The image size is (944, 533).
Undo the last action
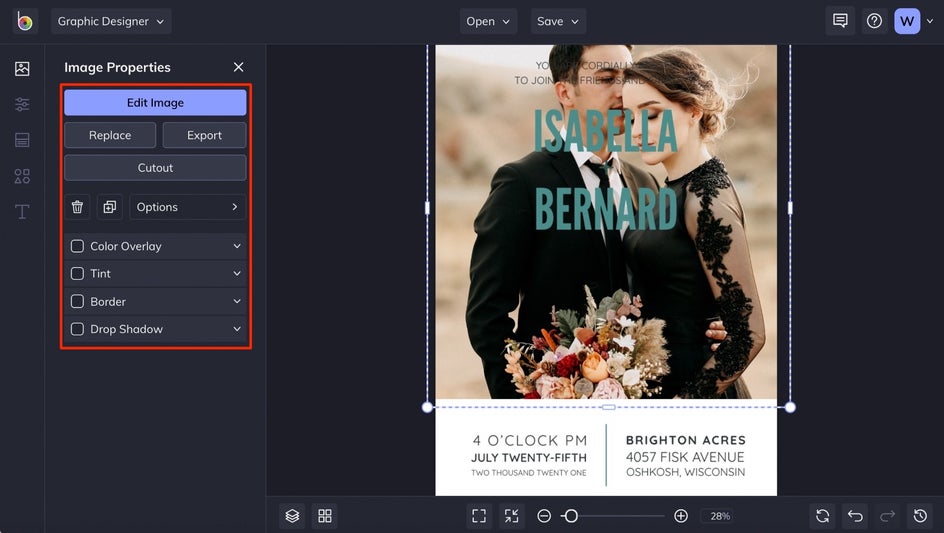coord(856,516)
